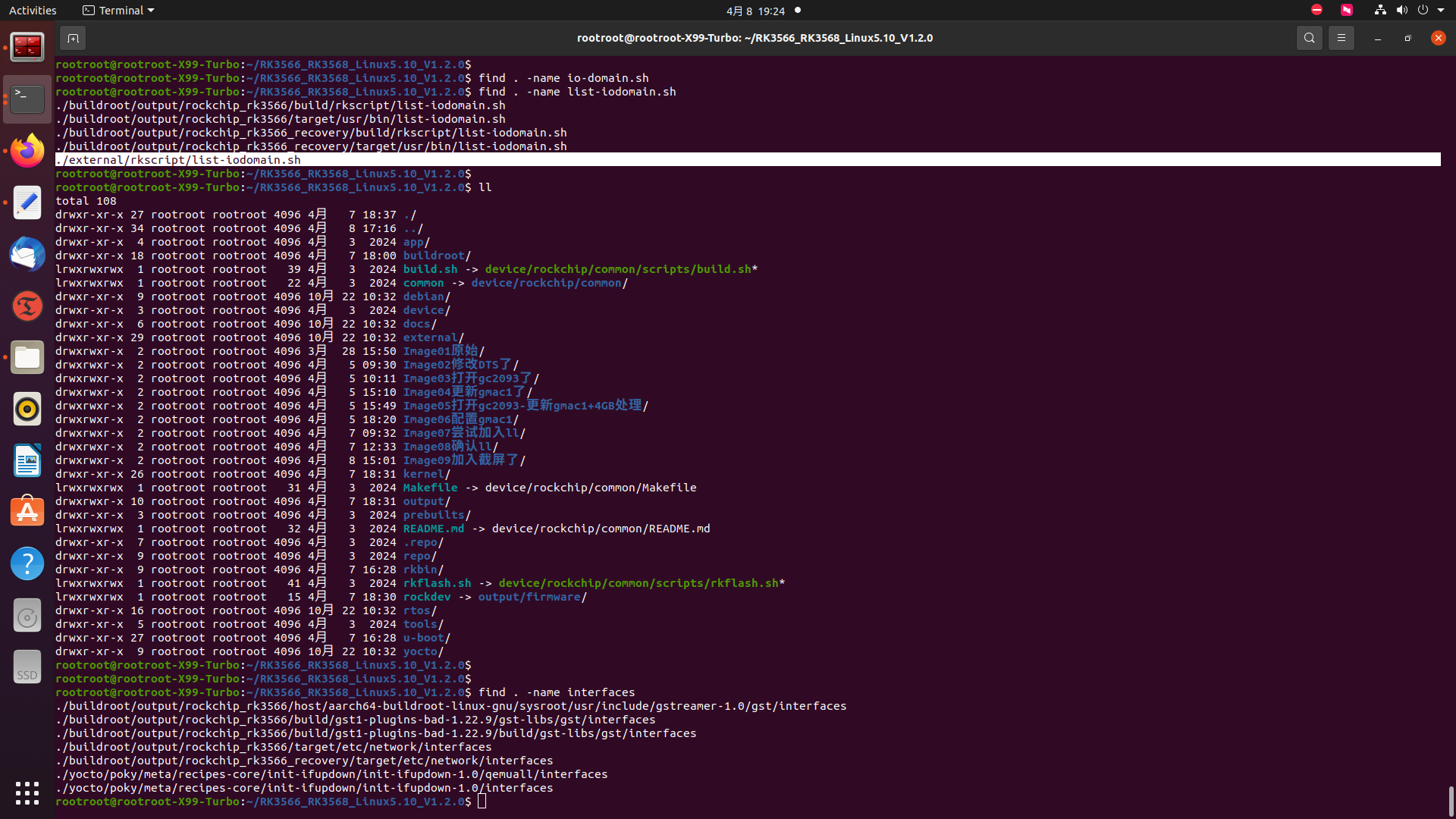Click the new terminal tab icon
The width and height of the screenshot is (1456, 819).
pos(73,38)
